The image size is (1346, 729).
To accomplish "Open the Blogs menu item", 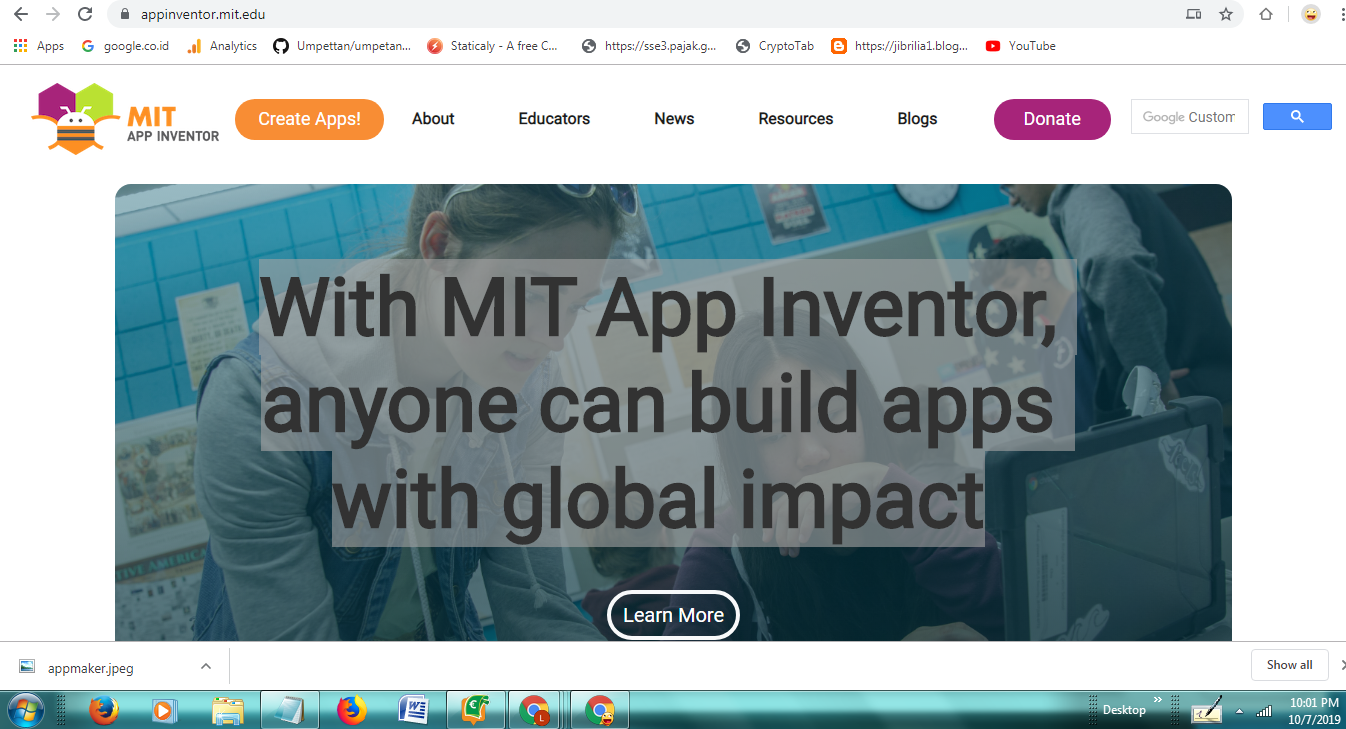I will click(x=917, y=119).
